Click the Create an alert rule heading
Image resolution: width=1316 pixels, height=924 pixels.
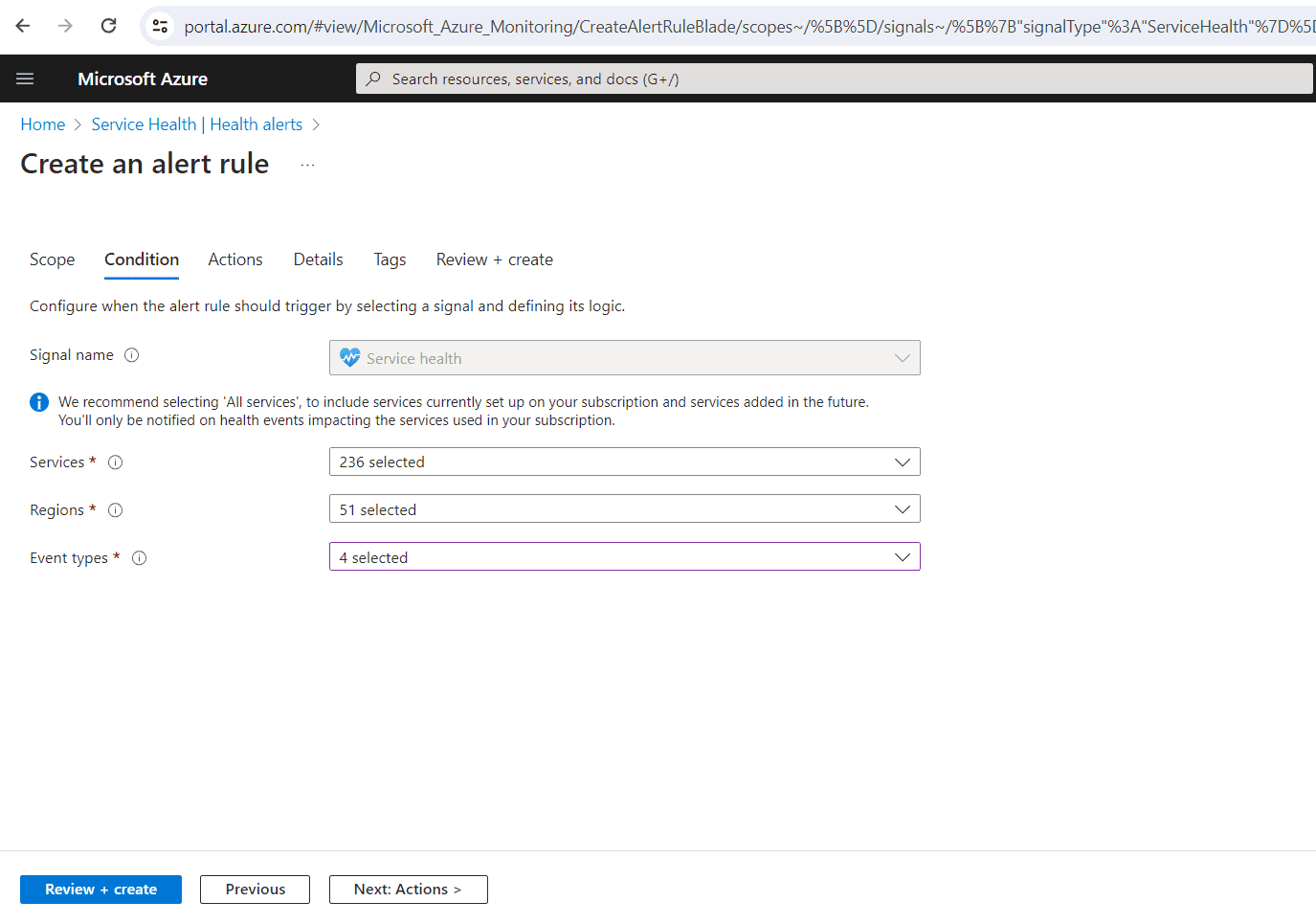point(145,164)
